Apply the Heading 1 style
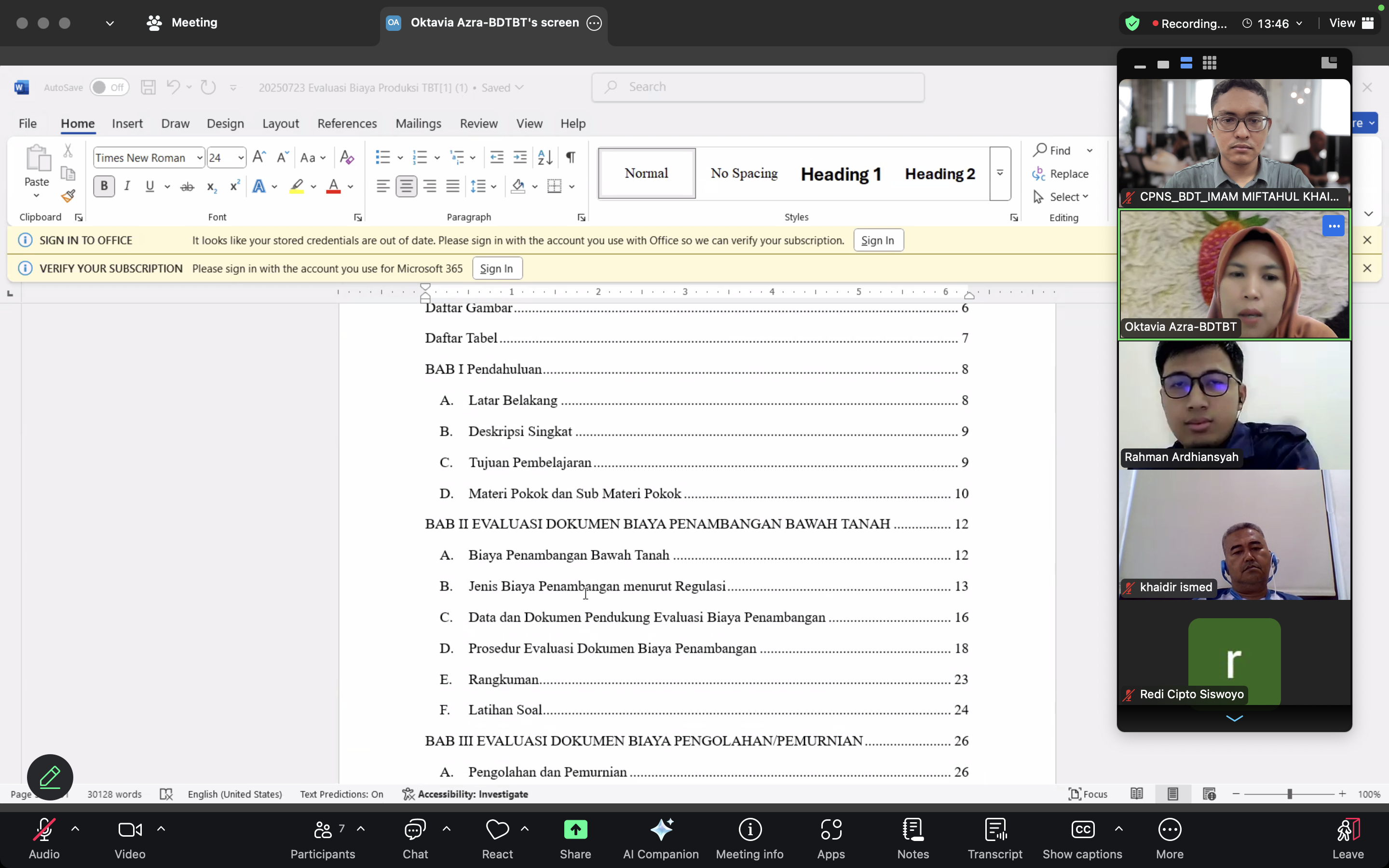Viewport: 1389px width, 868px height. [x=841, y=174]
